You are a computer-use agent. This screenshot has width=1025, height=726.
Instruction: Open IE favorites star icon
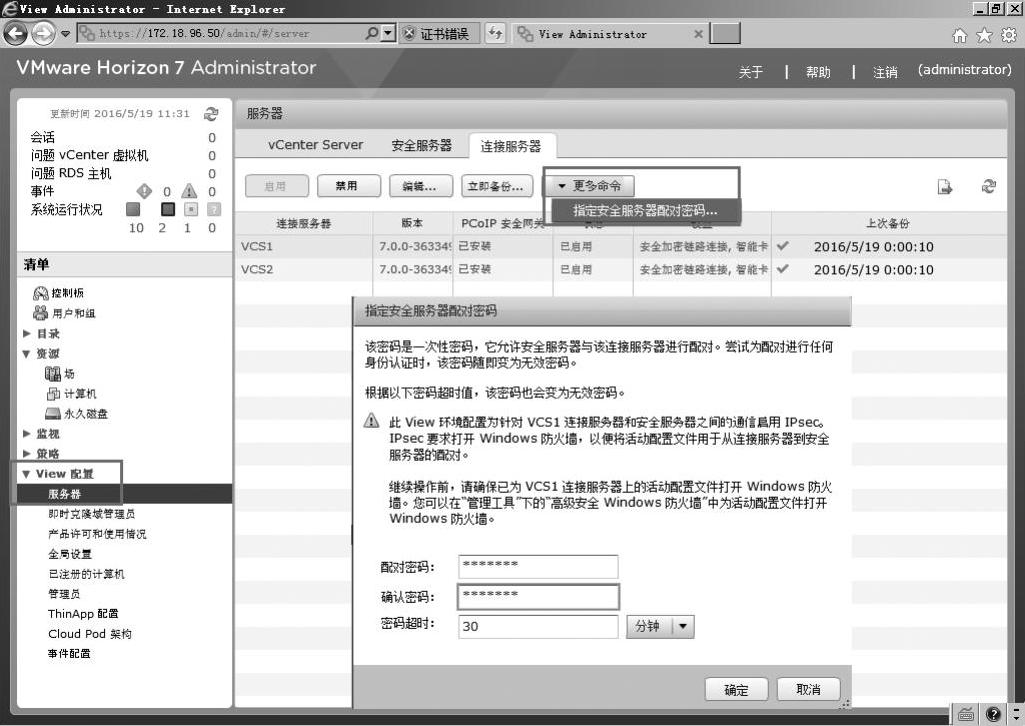pyautogui.click(x=984, y=35)
